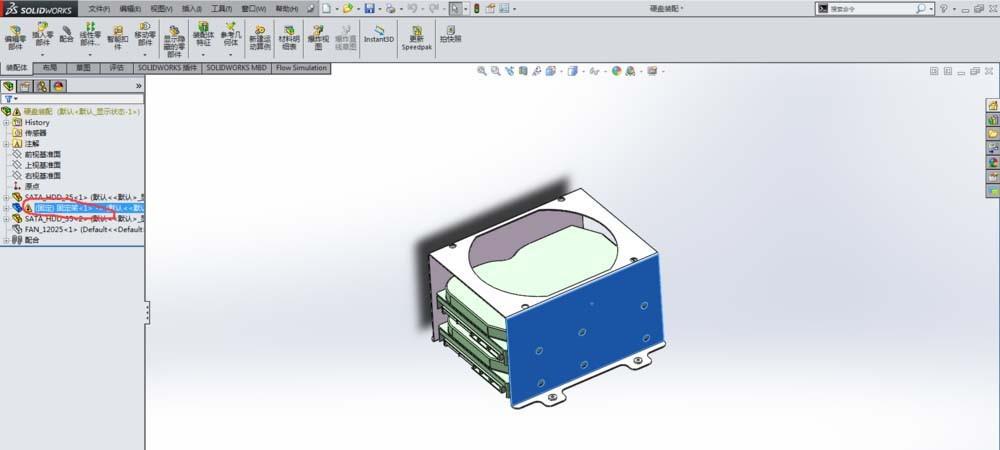This screenshot has width=1000, height=450.
Task: Click the Edit Appearance color ball icon
Action: (616, 71)
